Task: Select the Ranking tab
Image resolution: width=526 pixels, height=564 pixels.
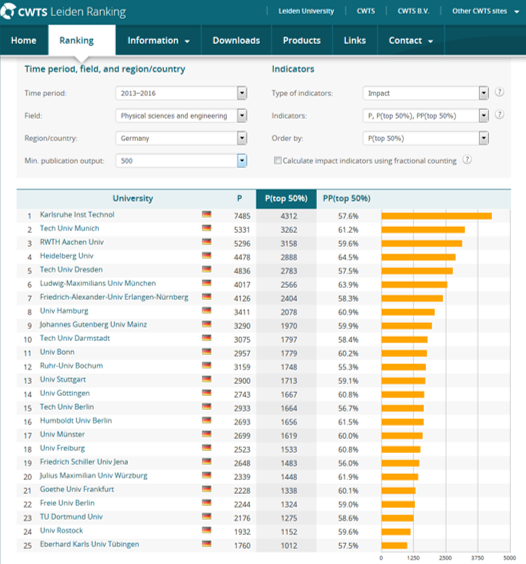Action: click(82, 40)
